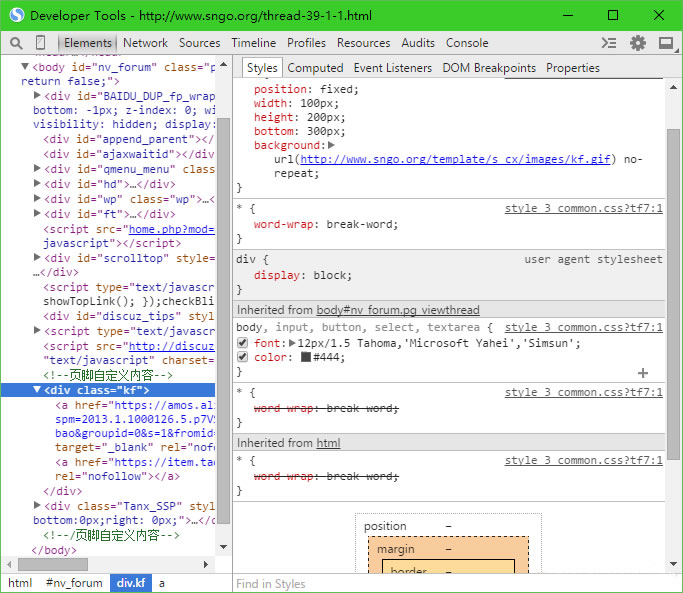Image resolution: width=683 pixels, height=593 pixels.
Task: Expand the background url shorthand arrow
Action: [x=331, y=145]
